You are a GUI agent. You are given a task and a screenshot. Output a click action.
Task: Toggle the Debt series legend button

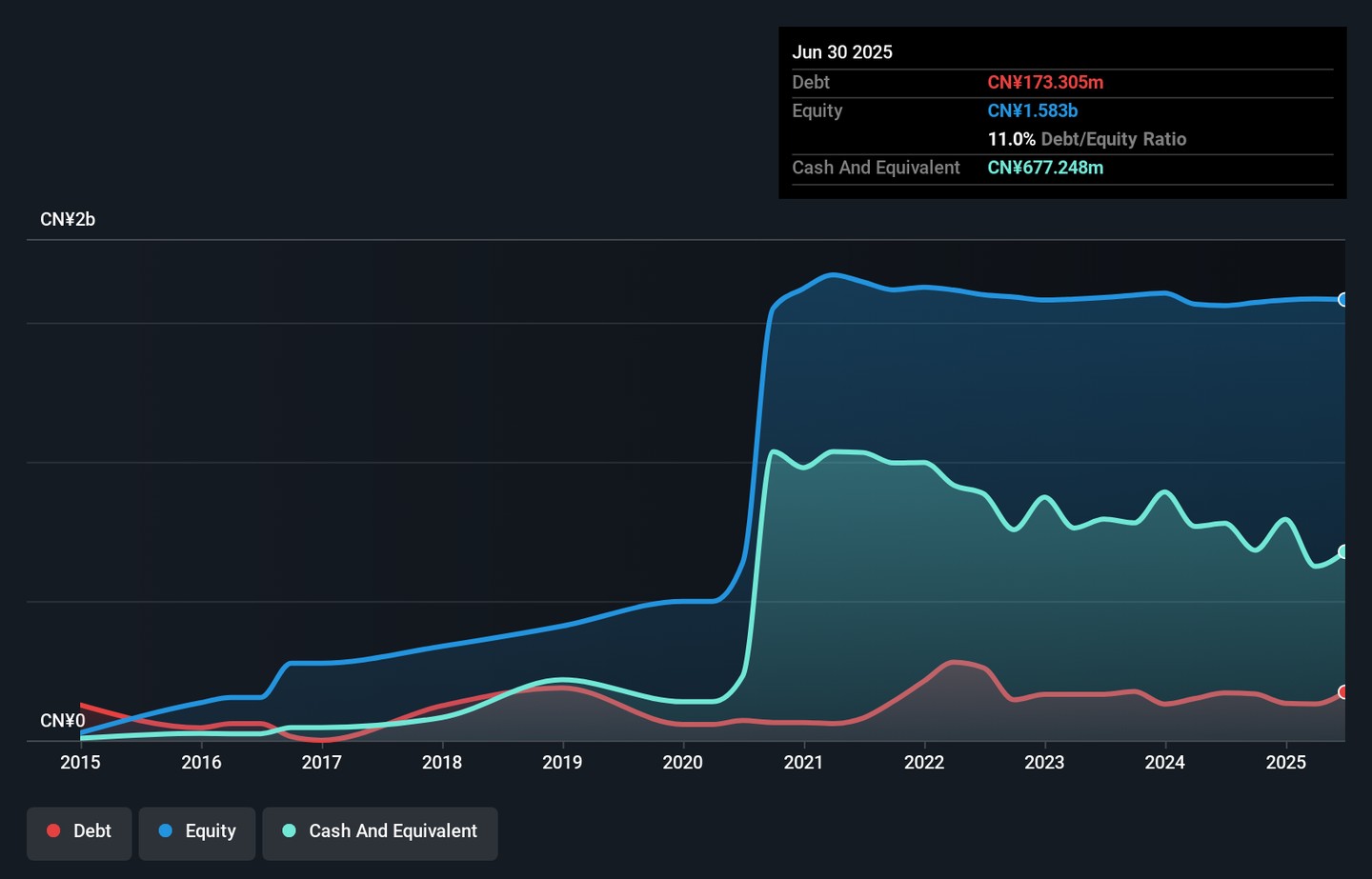pos(79,833)
